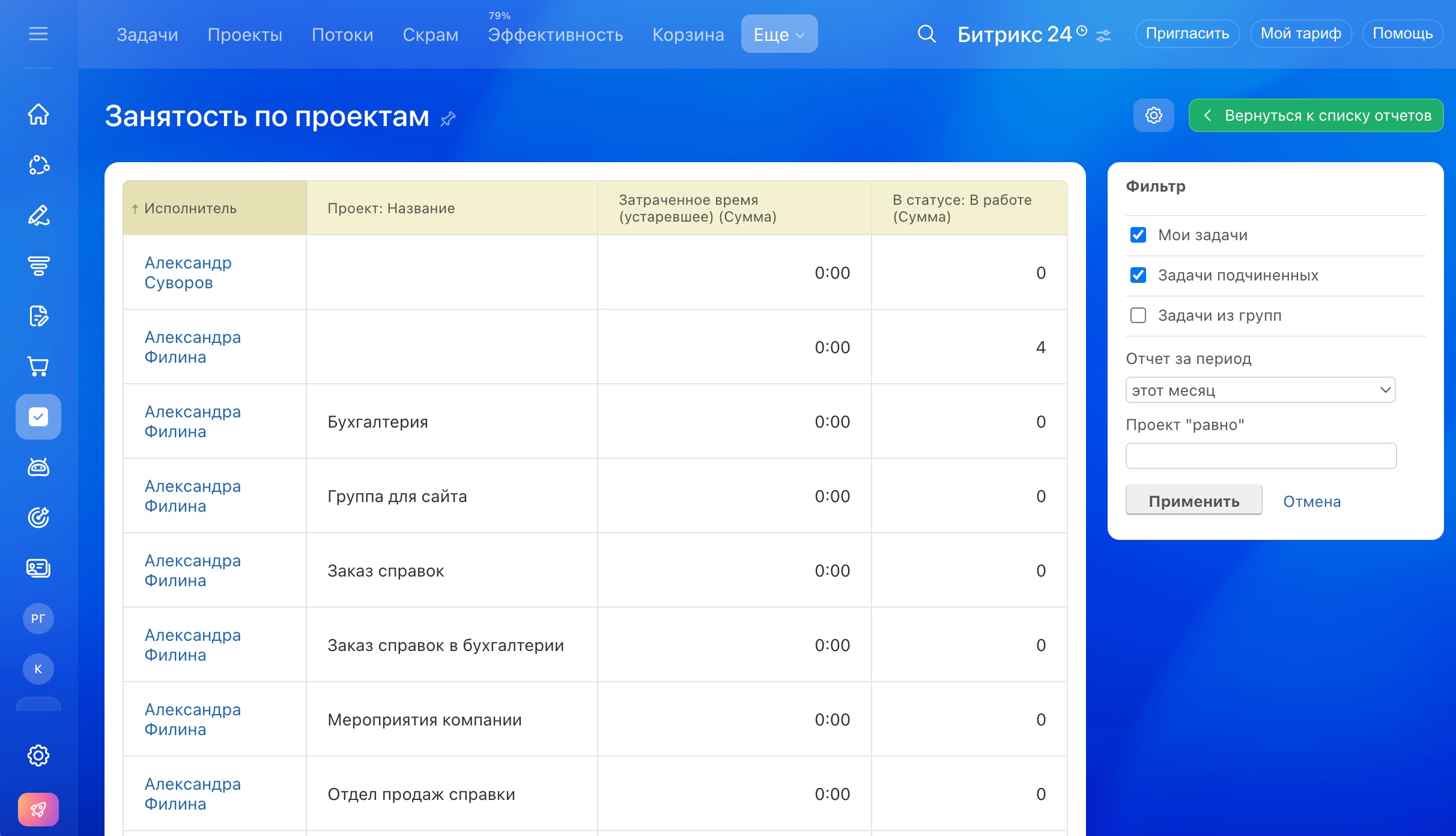Open the РГ avatar in sidebar
1456x836 pixels.
pyautogui.click(x=38, y=619)
